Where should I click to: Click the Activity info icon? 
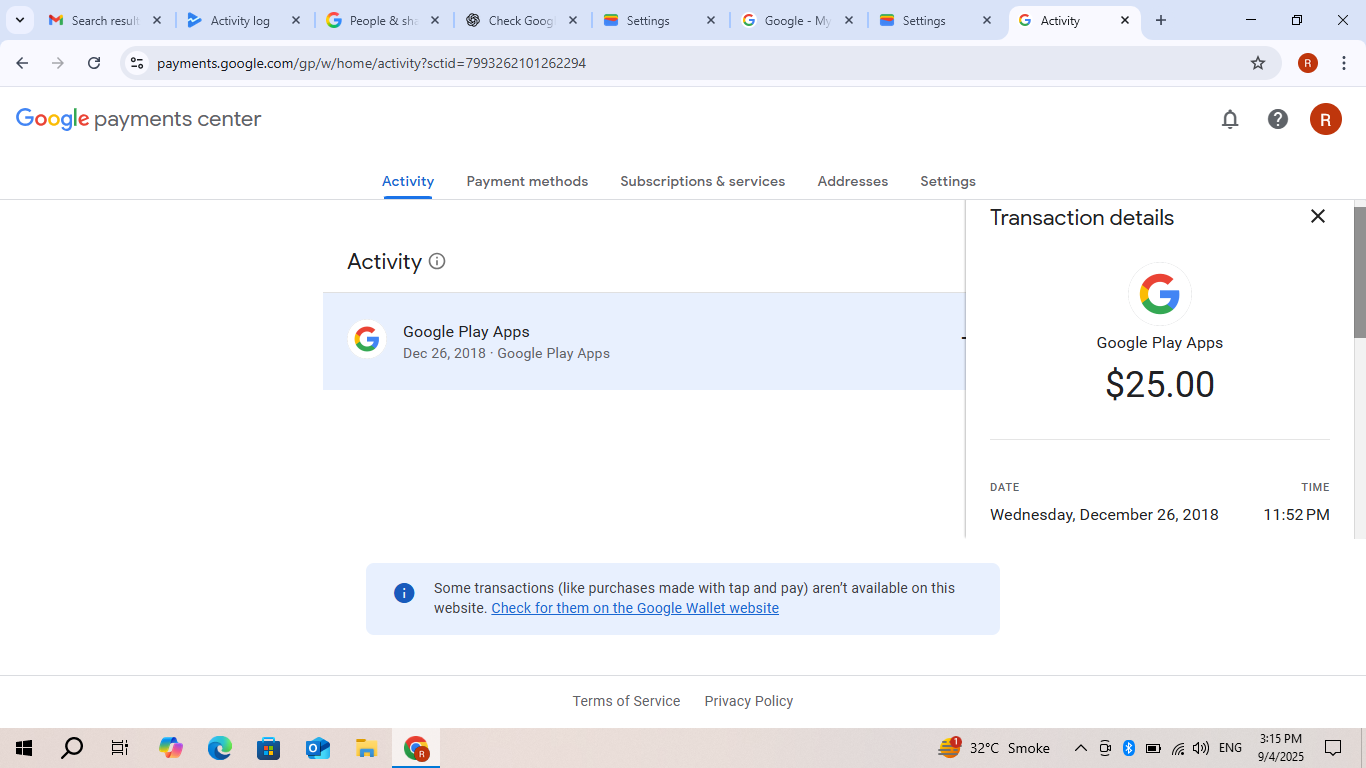[437, 261]
